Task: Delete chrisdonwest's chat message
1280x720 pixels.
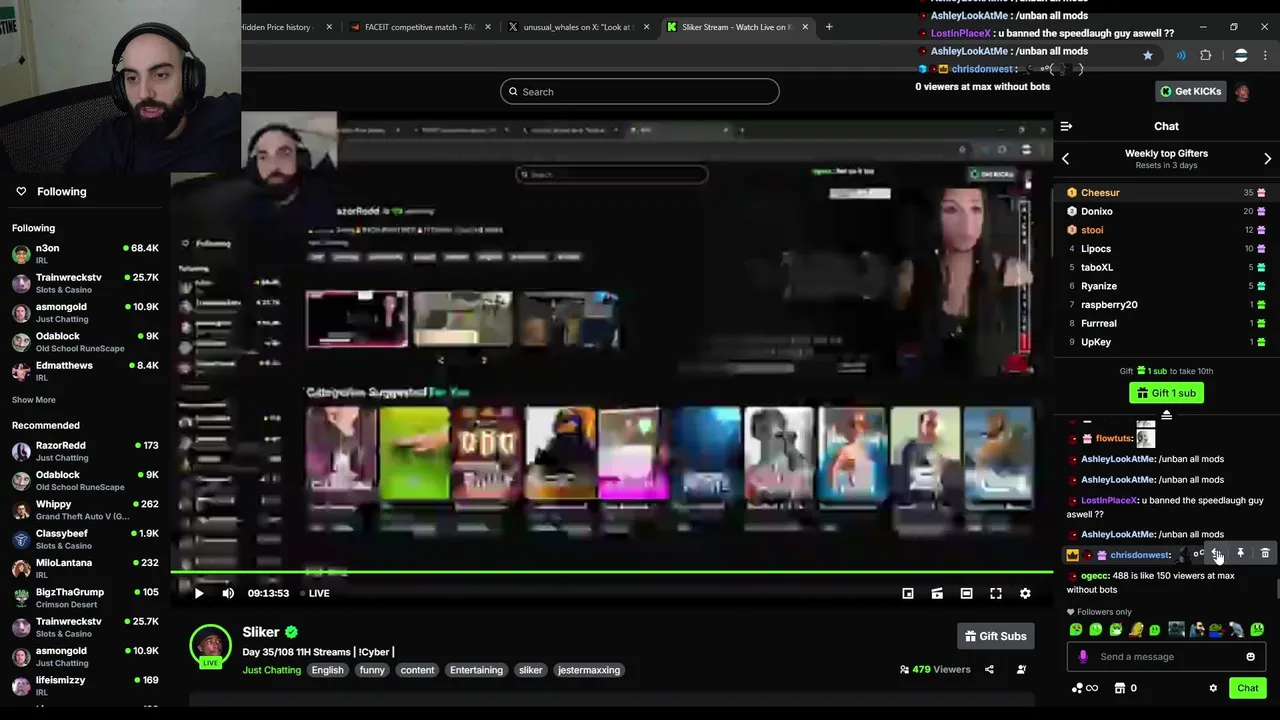Action: pos(1265,554)
